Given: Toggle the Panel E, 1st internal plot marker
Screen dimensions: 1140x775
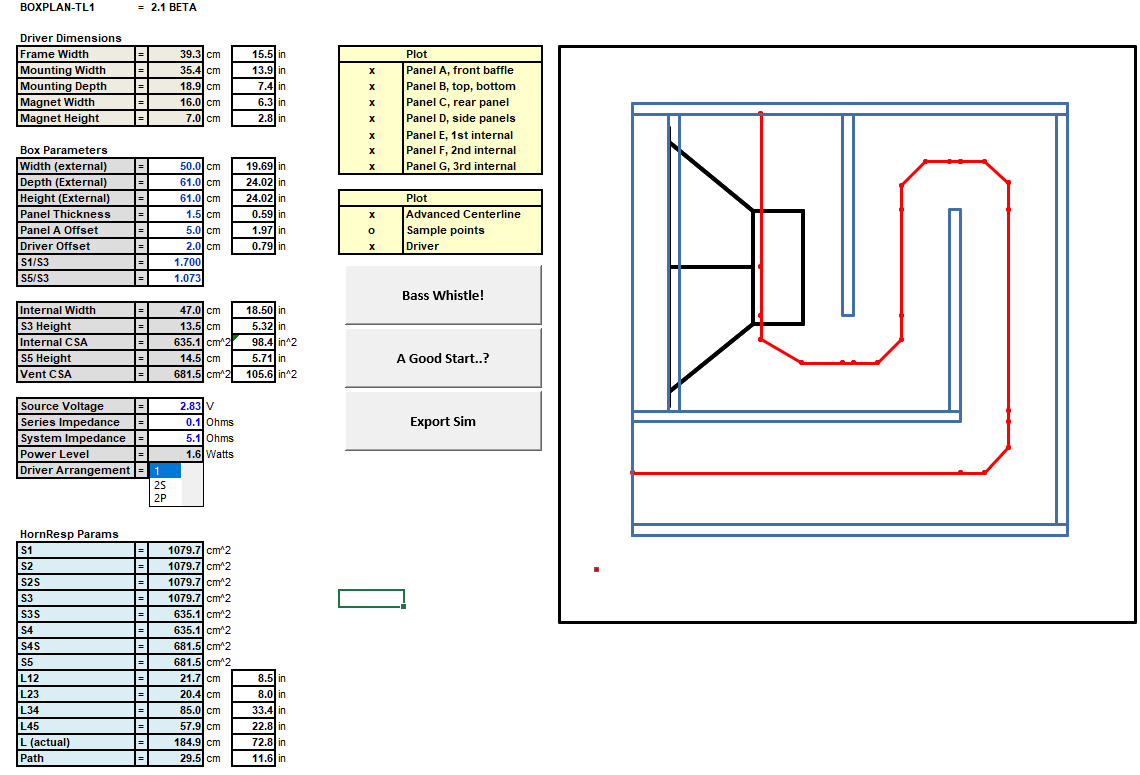Looking at the screenshot, I should tap(372, 135).
